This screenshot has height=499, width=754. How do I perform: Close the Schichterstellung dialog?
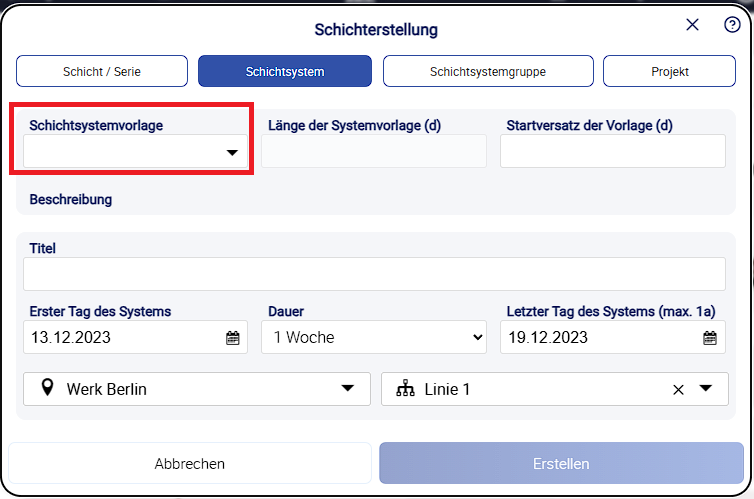(692, 25)
